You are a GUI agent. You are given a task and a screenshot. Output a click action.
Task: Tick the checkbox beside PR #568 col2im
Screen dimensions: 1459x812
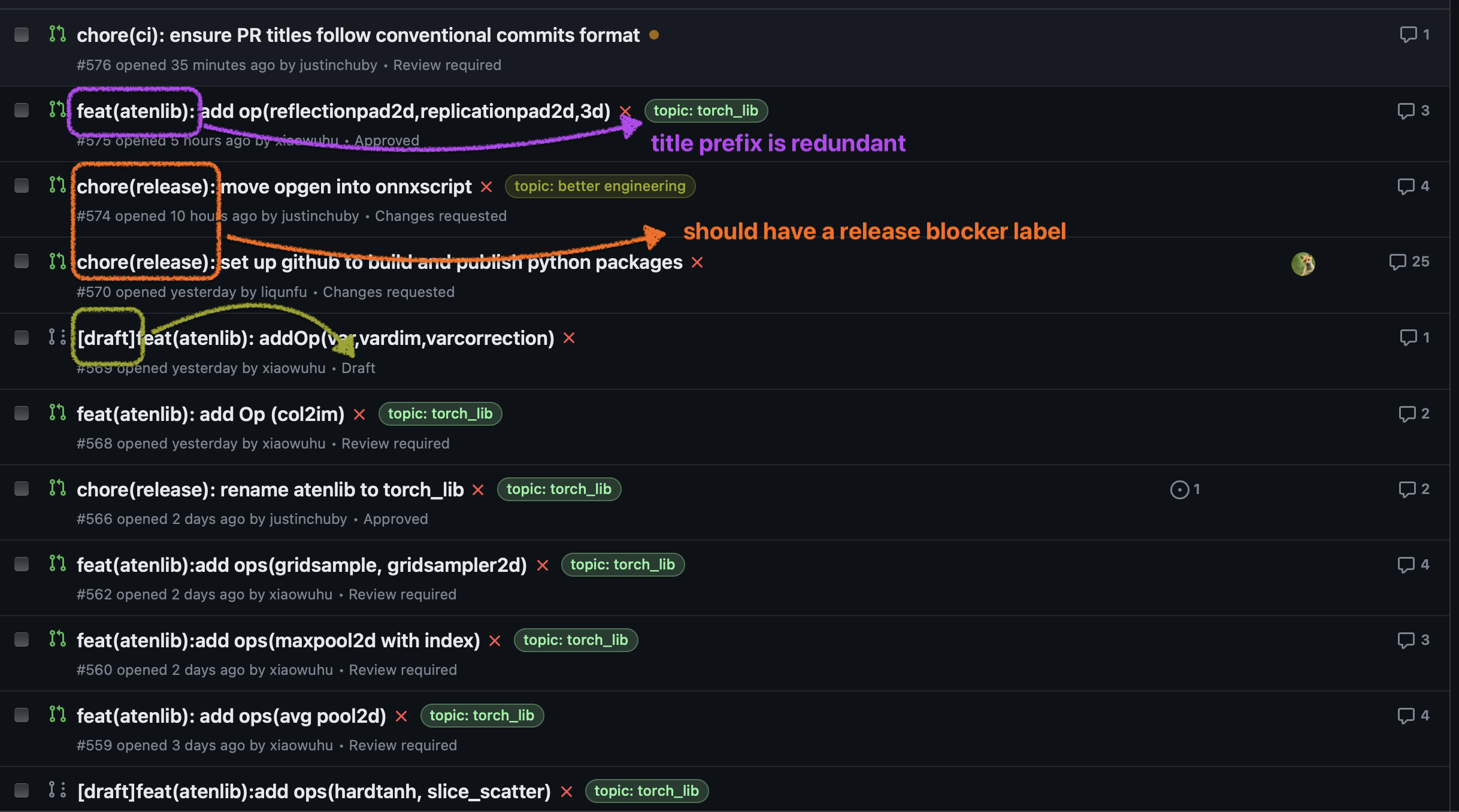tap(22, 413)
